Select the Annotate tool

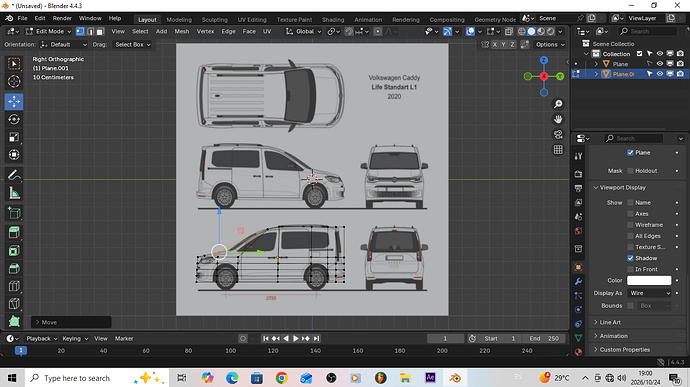tap(14, 175)
